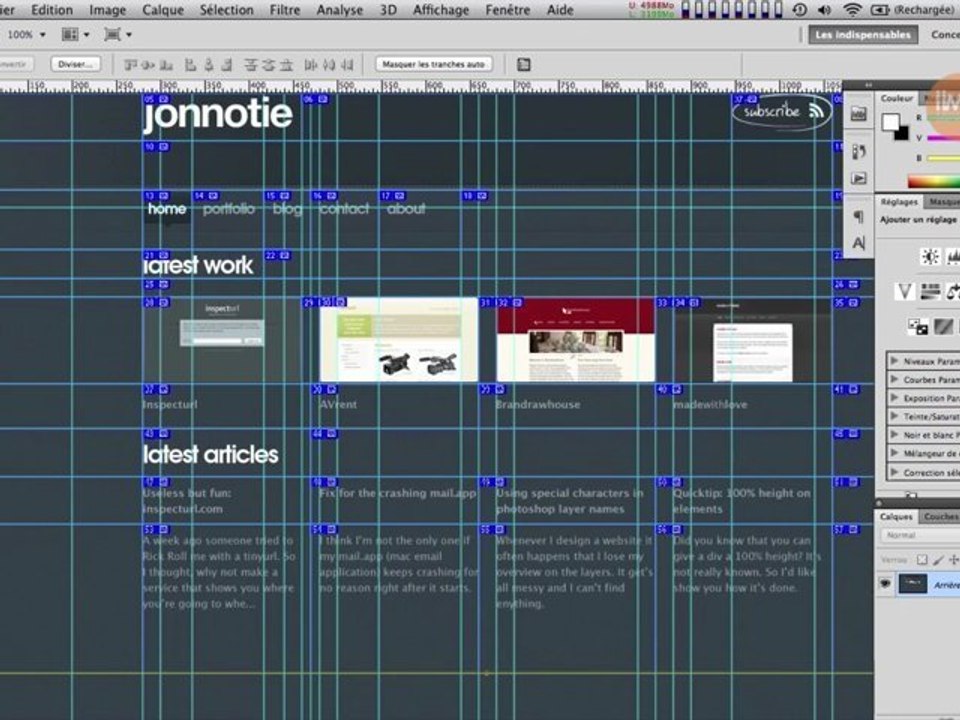
Task: Align slices to top edges
Action: pyautogui.click(x=130, y=64)
